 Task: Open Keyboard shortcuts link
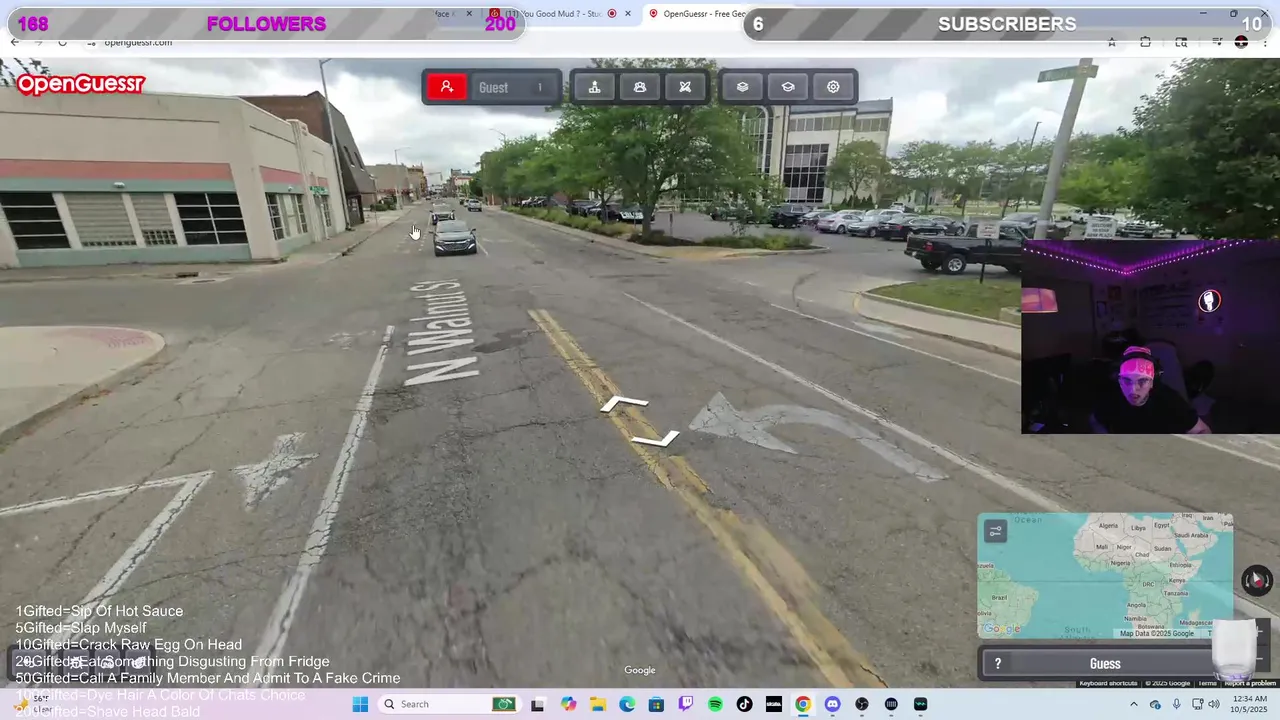[1108, 683]
